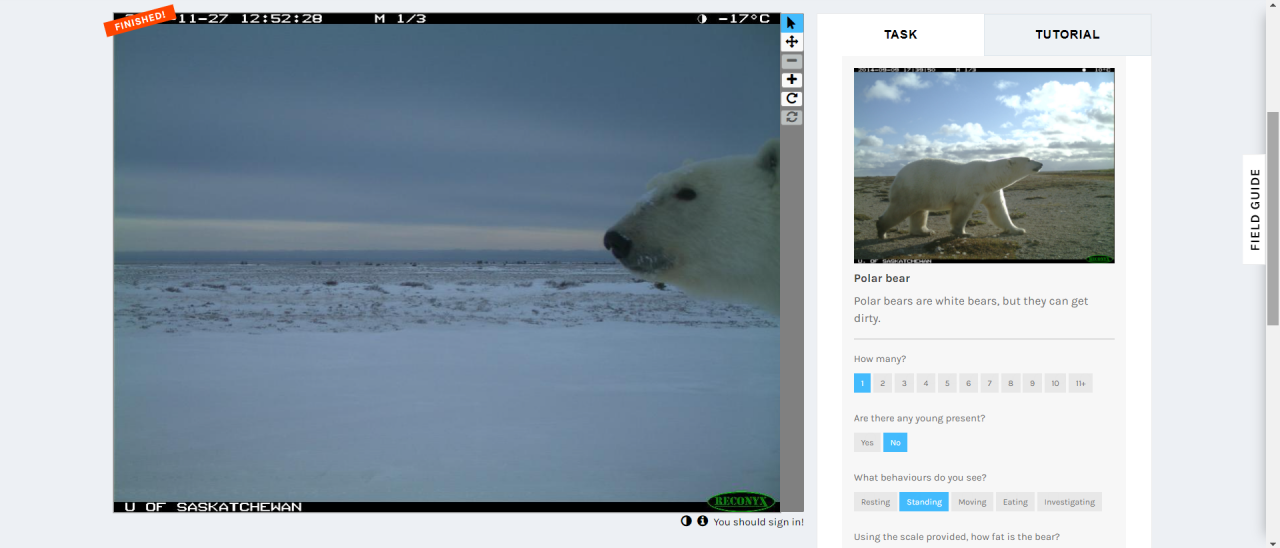Select 10 for how many bears
The width and height of the screenshot is (1280, 548).
pos(1055,383)
